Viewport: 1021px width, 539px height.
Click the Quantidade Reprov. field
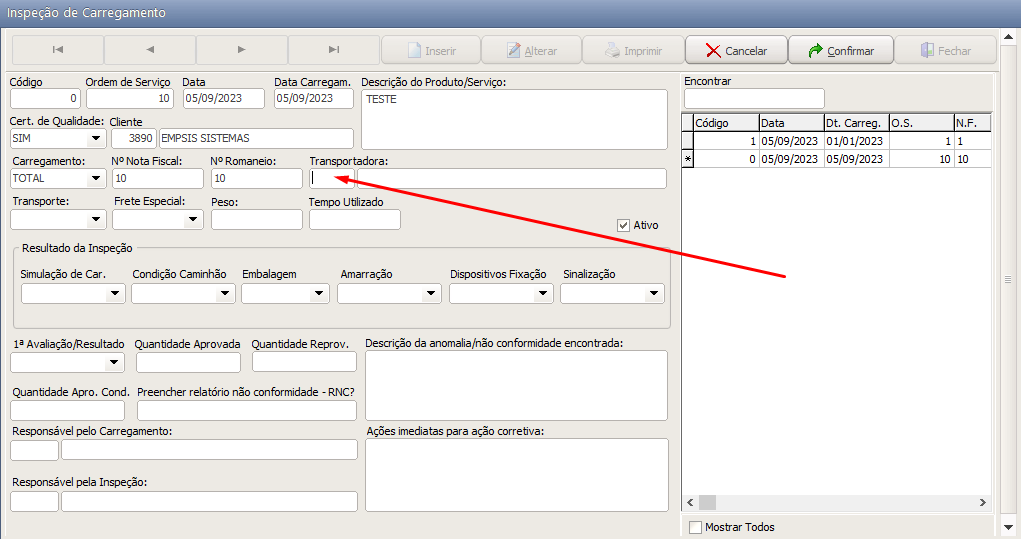click(x=304, y=362)
